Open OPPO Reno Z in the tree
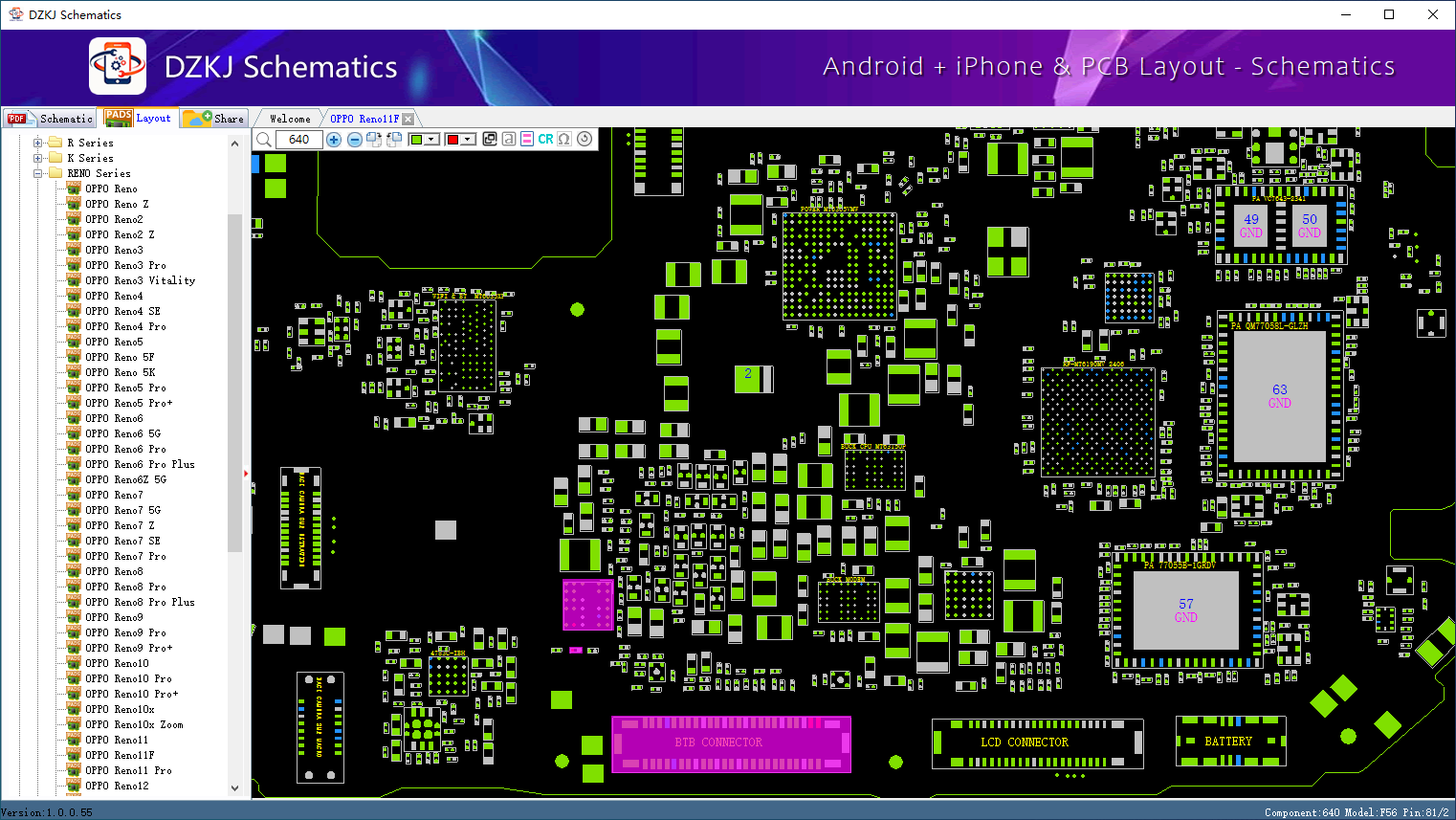 point(117,204)
